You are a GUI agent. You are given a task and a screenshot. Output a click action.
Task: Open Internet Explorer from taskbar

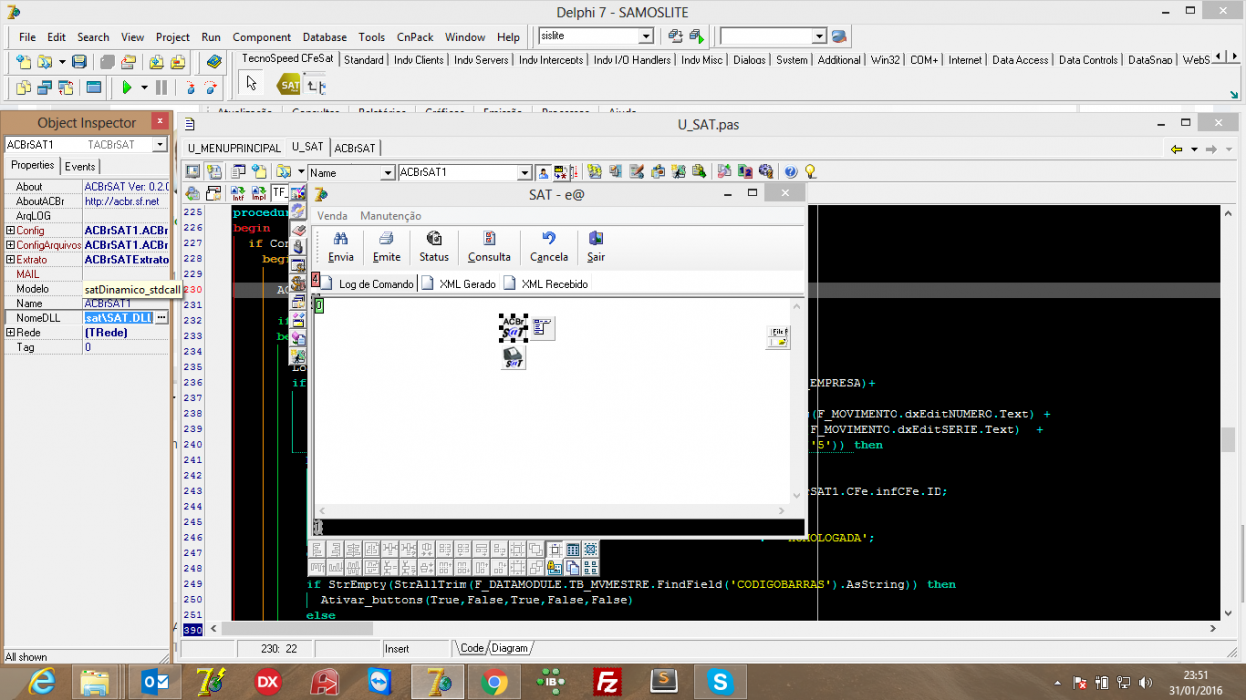41,682
